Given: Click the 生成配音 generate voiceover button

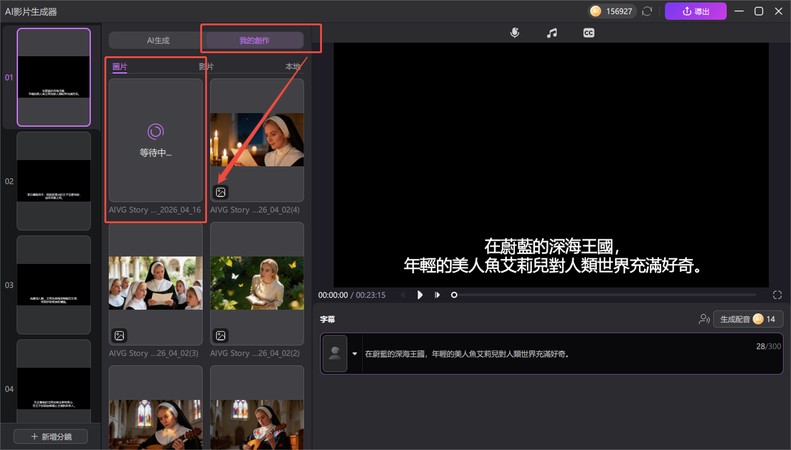Looking at the screenshot, I should 748,319.
